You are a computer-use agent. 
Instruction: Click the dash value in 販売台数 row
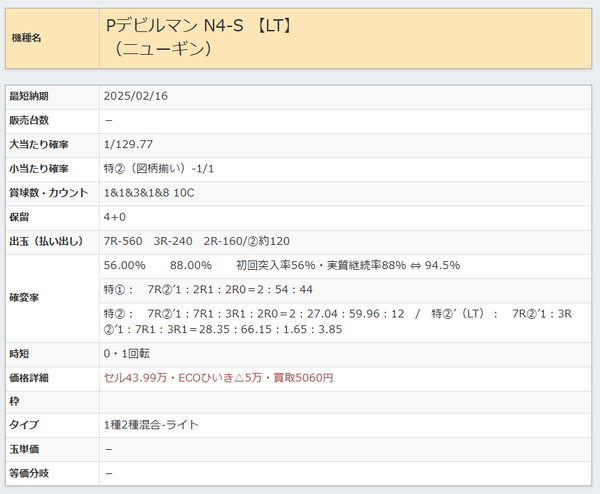tap(109, 121)
